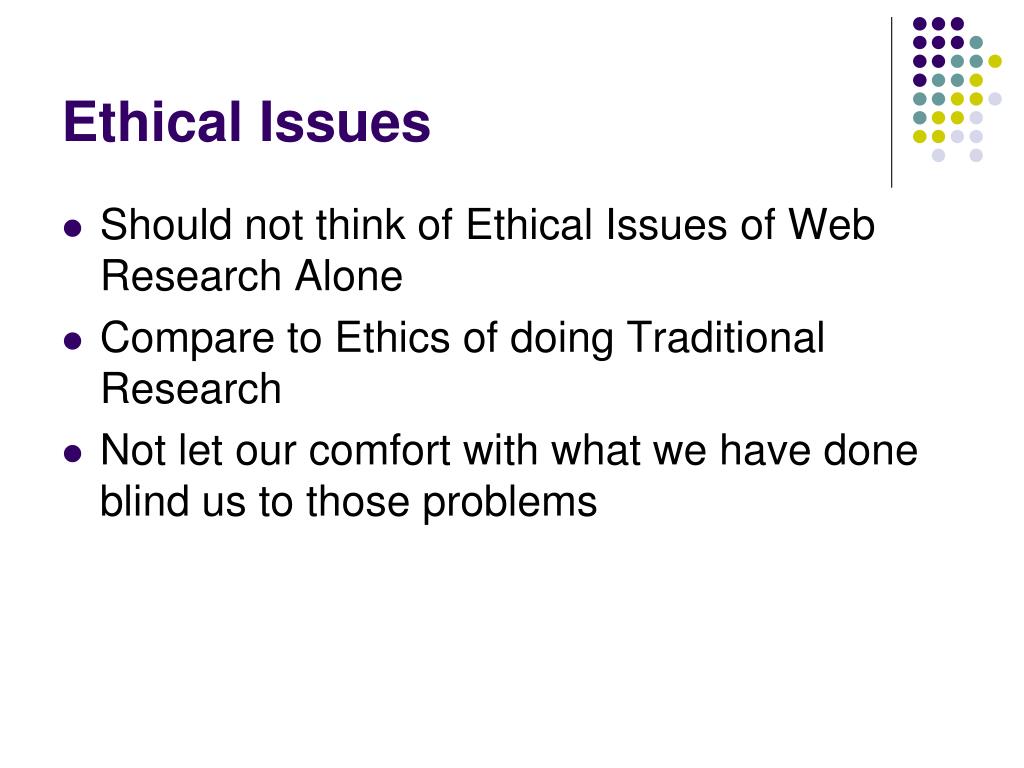Click the rightmost yellow dot in dot pattern

point(995,61)
